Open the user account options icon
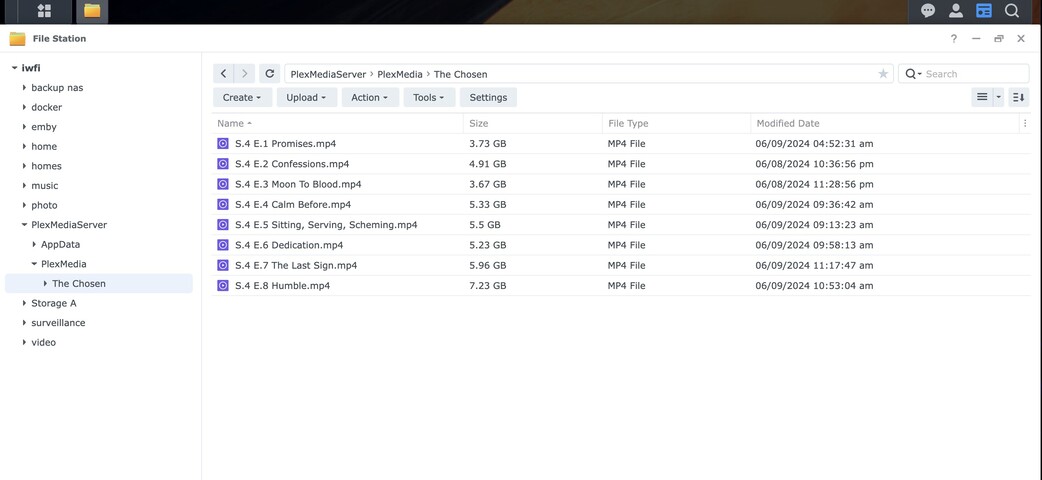This screenshot has height=480, width=1042. 956,11
